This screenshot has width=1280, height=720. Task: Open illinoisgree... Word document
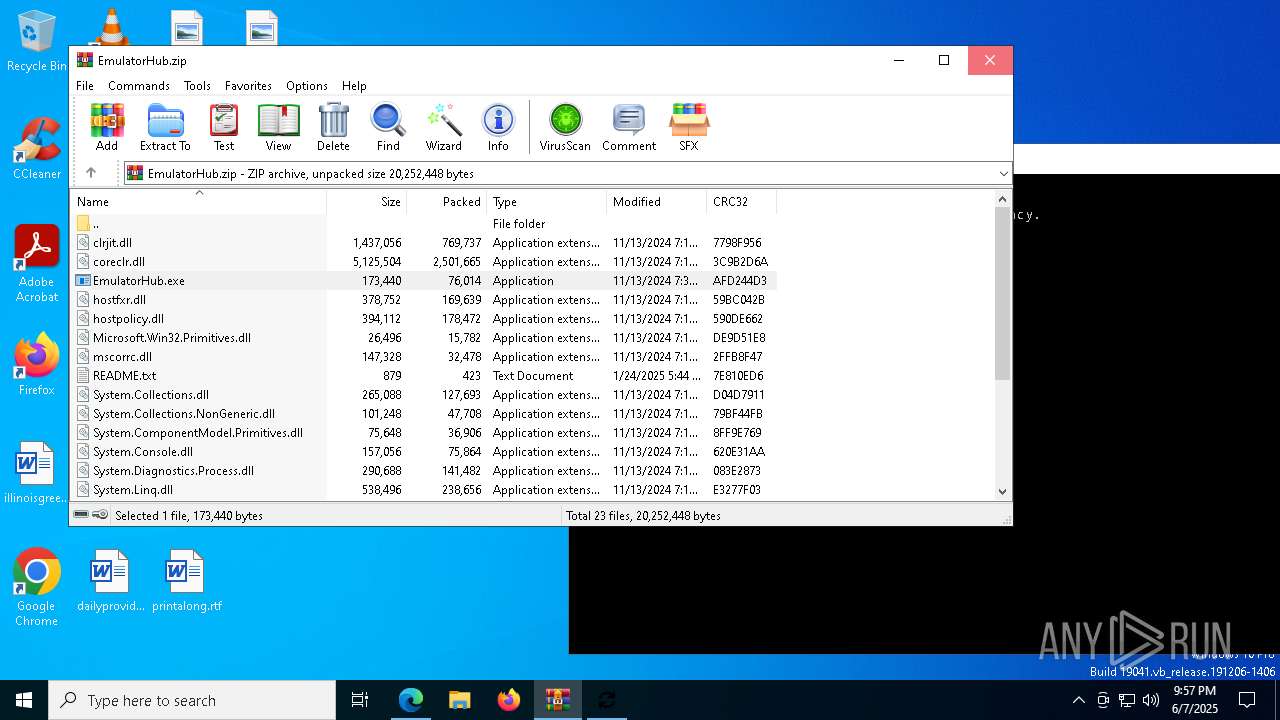point(37,473)
